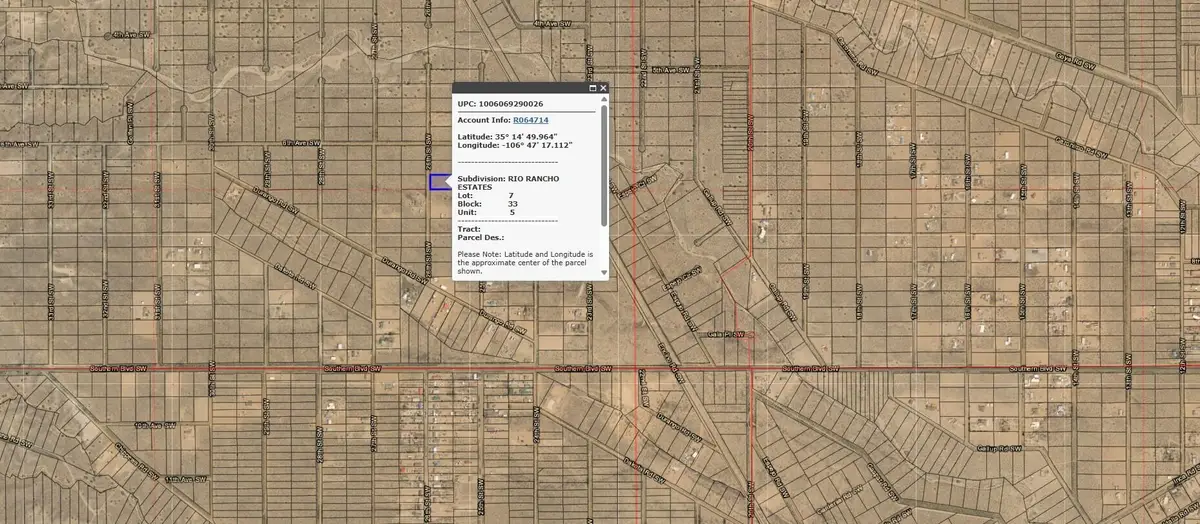The width and height of the screenshot is (1200, 524).
Task: Click the Parcel Des. label
Action: point(481,237)
